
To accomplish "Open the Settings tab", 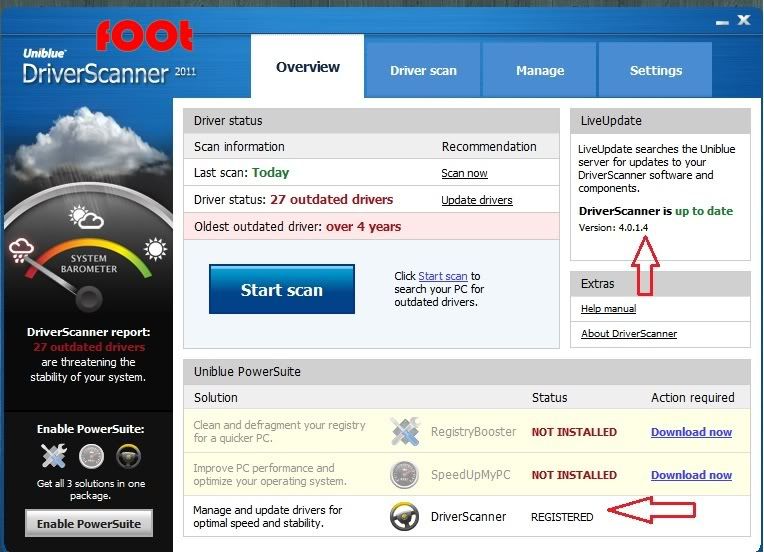I will [656, 71].
